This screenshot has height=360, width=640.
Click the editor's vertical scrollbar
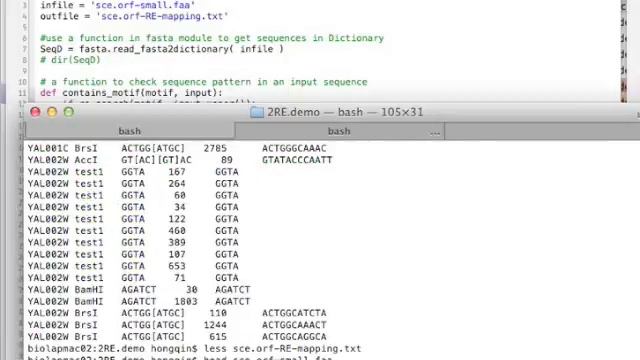point(624,51)
